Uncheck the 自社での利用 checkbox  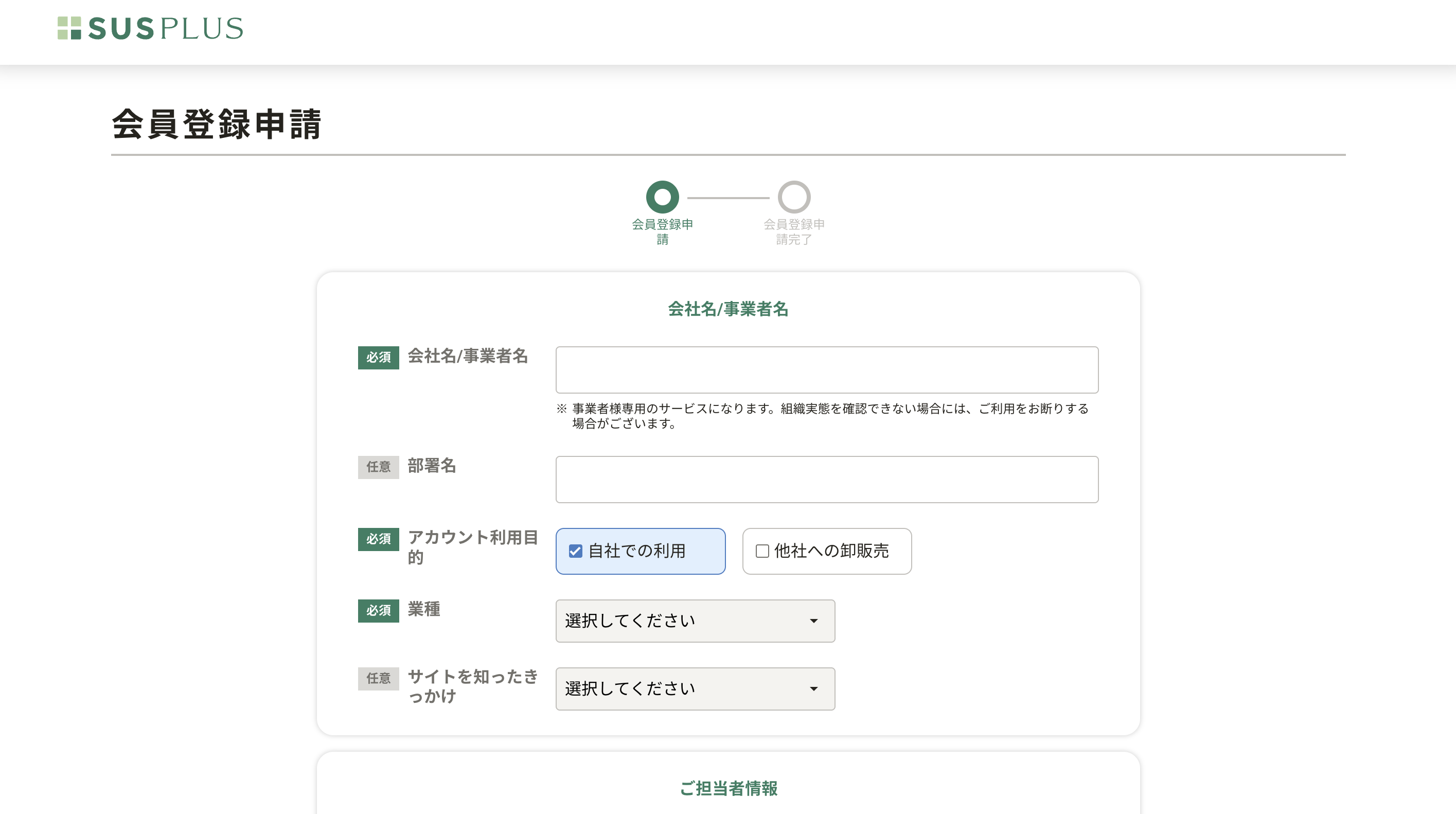click(575, 551)
